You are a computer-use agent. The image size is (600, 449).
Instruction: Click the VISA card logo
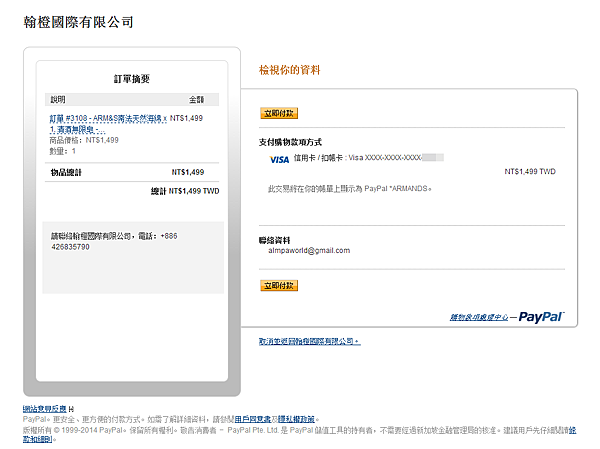coord(279,160)
